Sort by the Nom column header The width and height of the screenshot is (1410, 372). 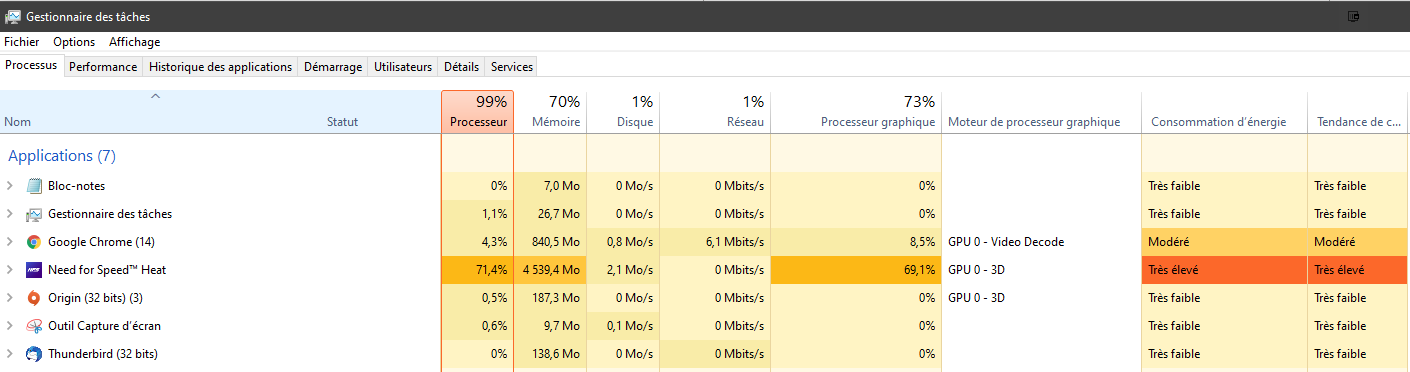click(18, 122)
